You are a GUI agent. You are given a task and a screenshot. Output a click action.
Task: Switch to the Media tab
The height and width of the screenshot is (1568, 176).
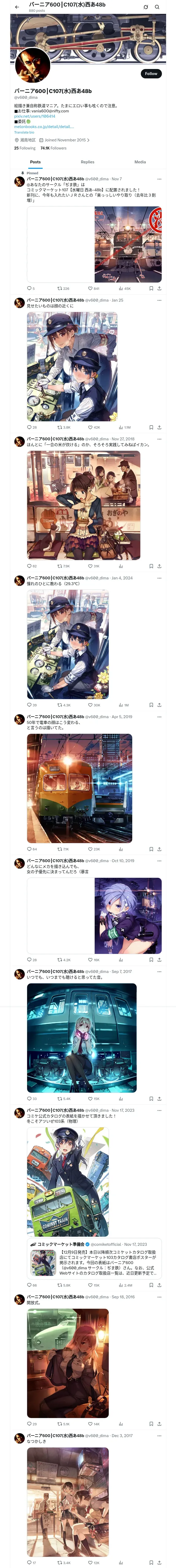(x=140, y=162)
